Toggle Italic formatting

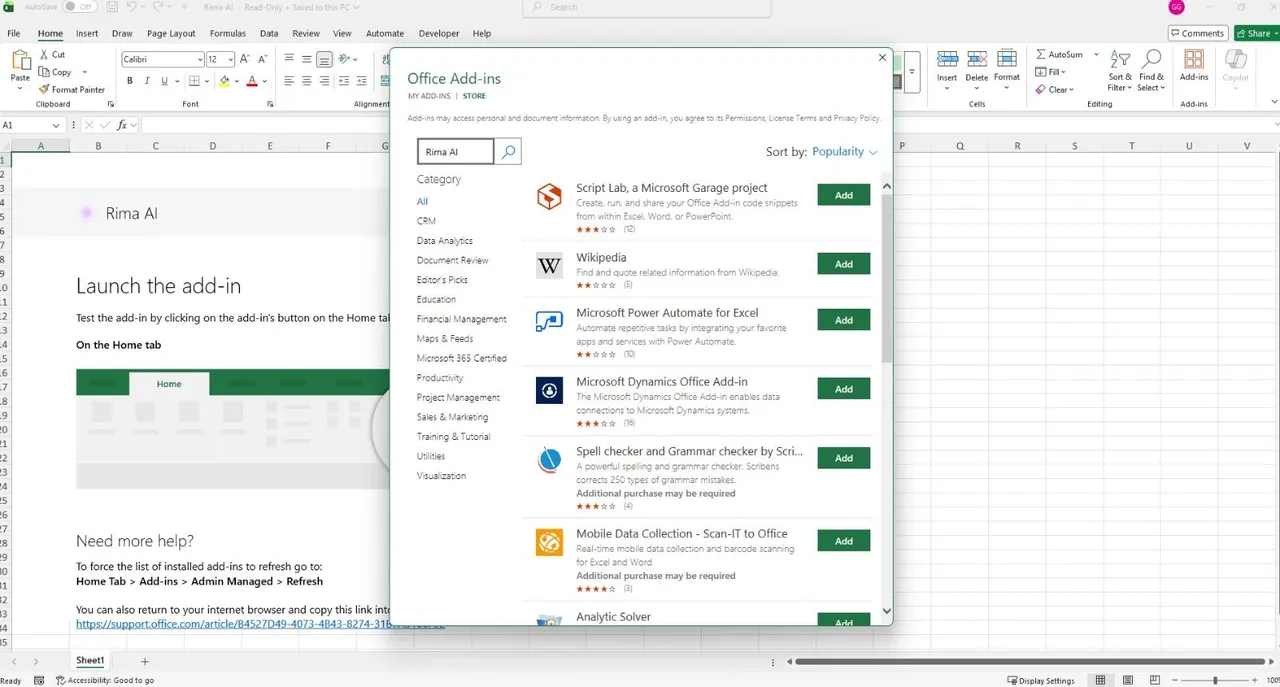(146, 81)
